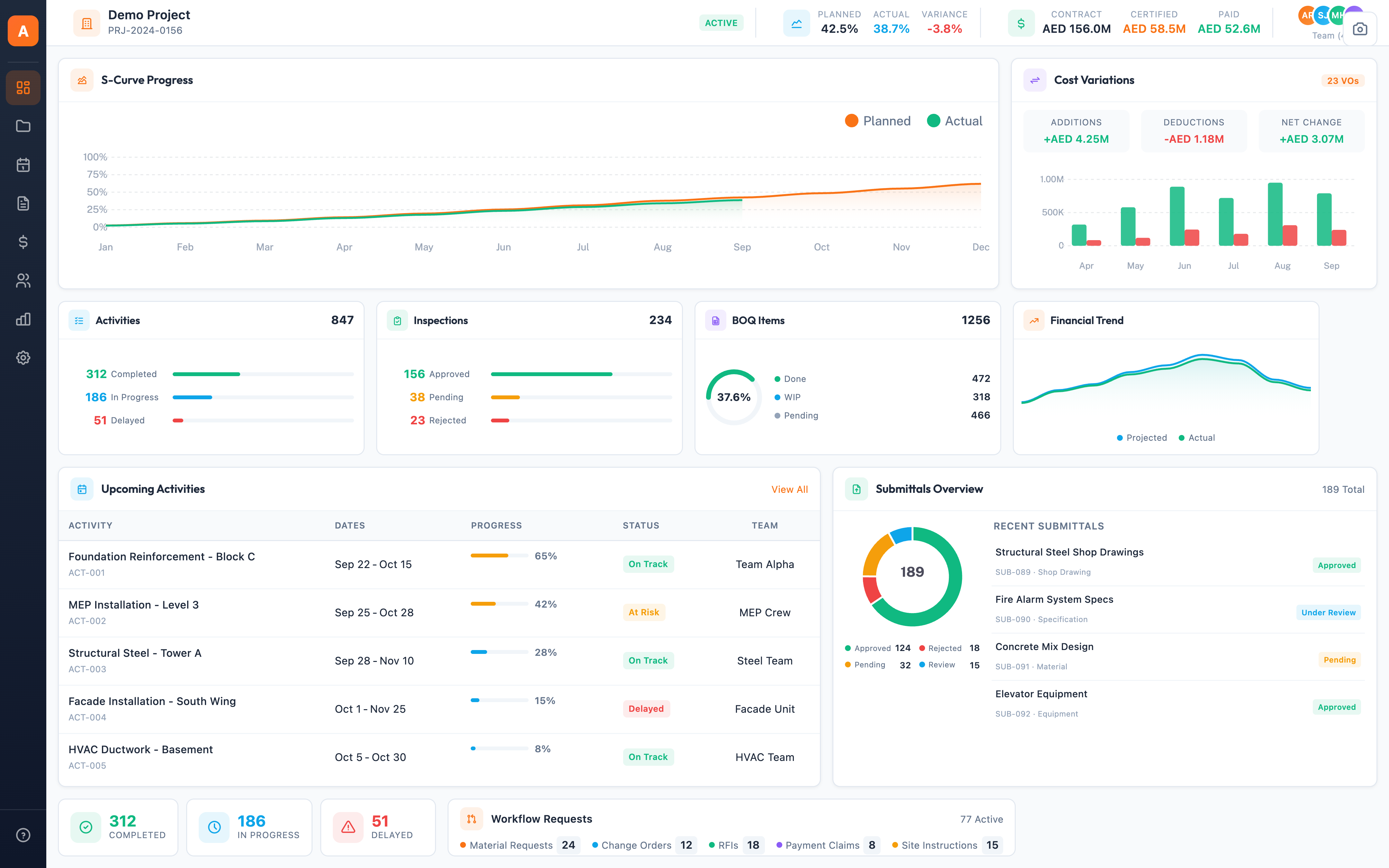
Task: Open the Projects folder icon in sidebar
Action: click(23, 126)
